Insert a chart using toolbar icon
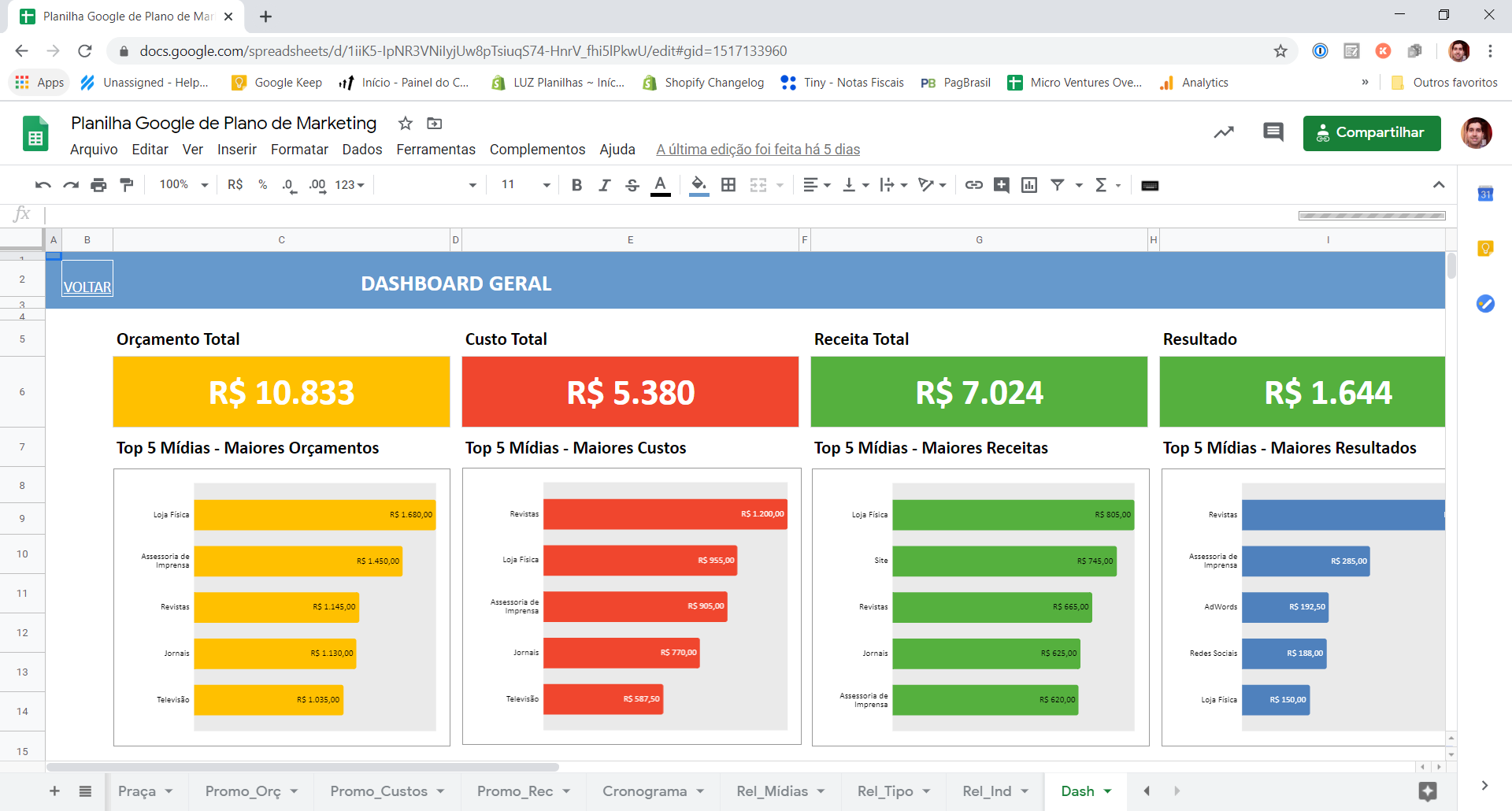1512x811 pixels. [1028, 185]
